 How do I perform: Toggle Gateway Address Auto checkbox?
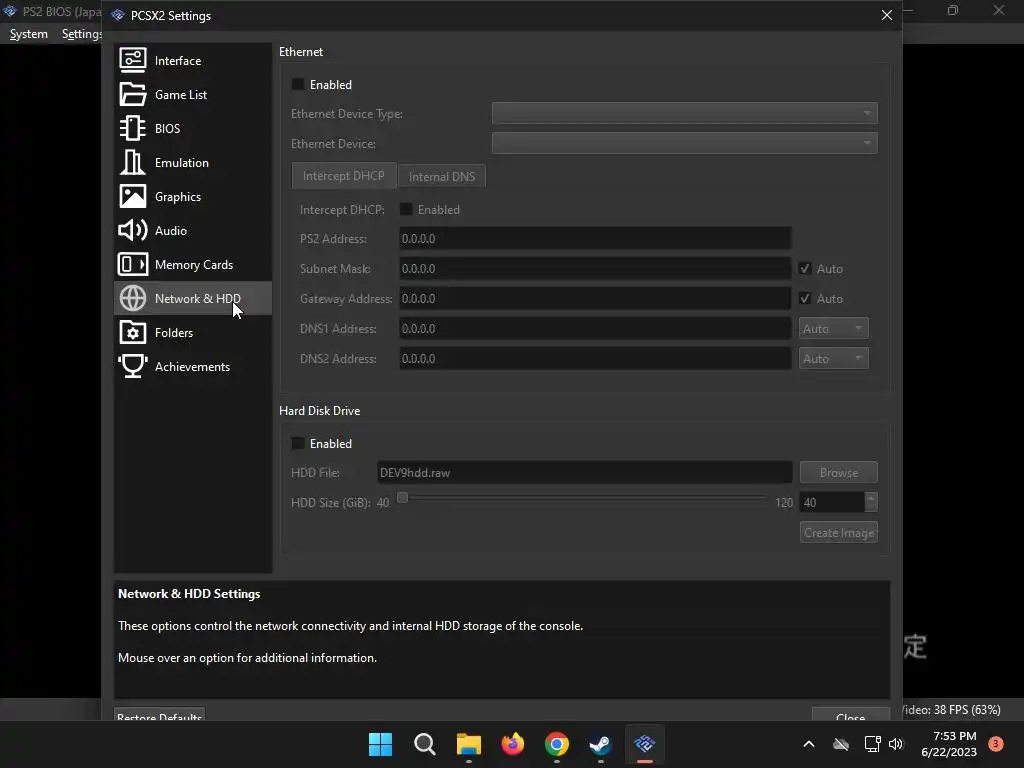click(x=805, y=298)
